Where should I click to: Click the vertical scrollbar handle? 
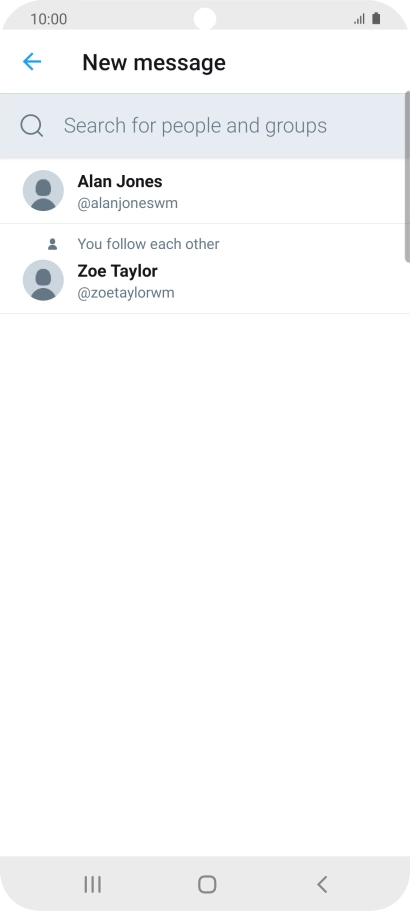coord(407,177)
